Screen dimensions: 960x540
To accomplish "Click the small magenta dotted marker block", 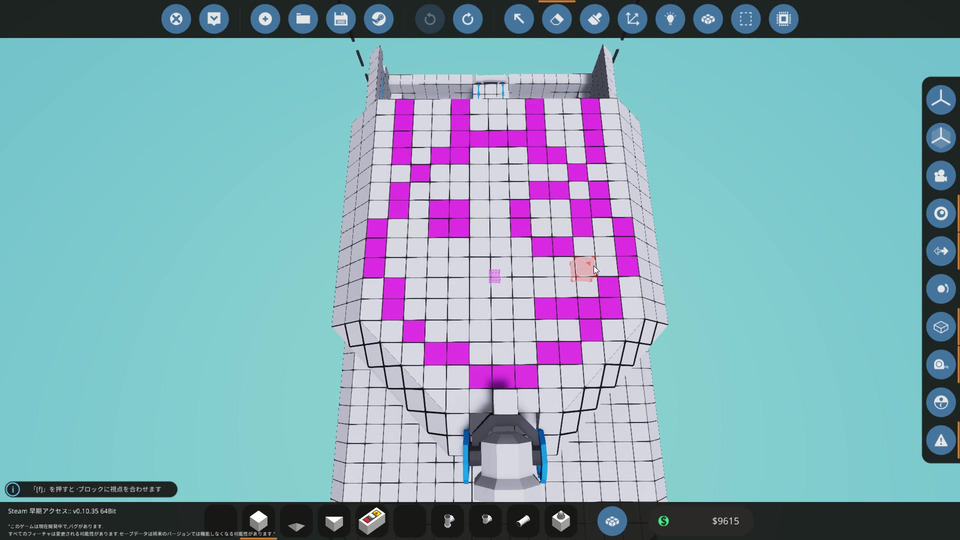I will click(495, 276).
